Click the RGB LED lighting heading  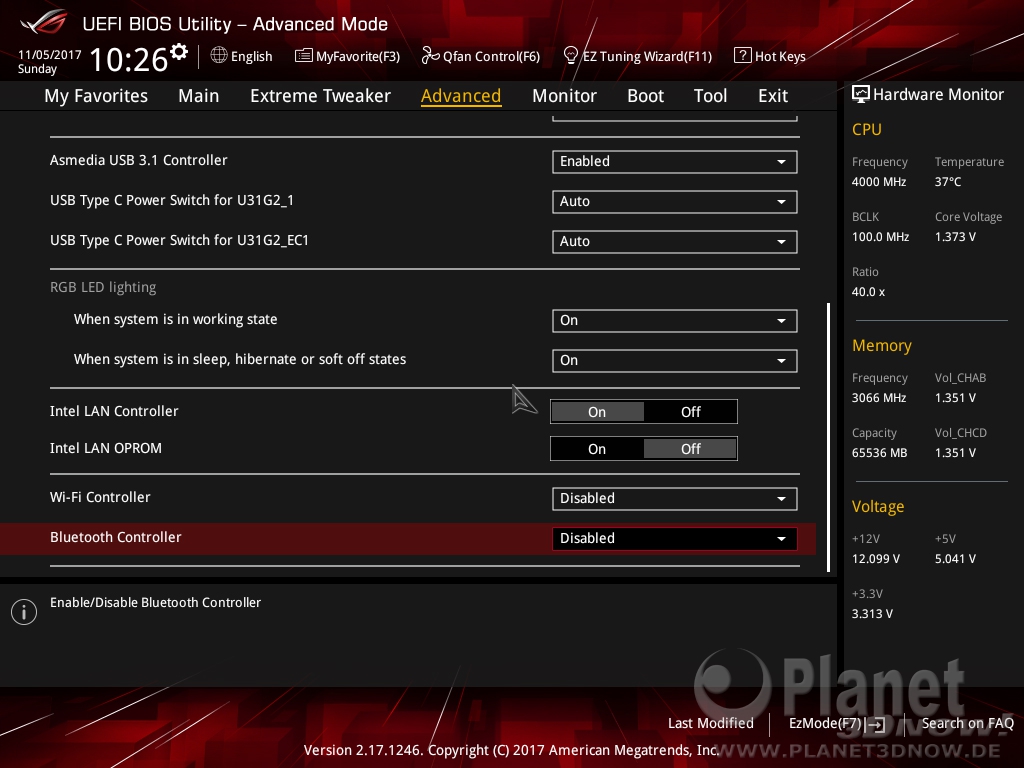tap(103, 287)
